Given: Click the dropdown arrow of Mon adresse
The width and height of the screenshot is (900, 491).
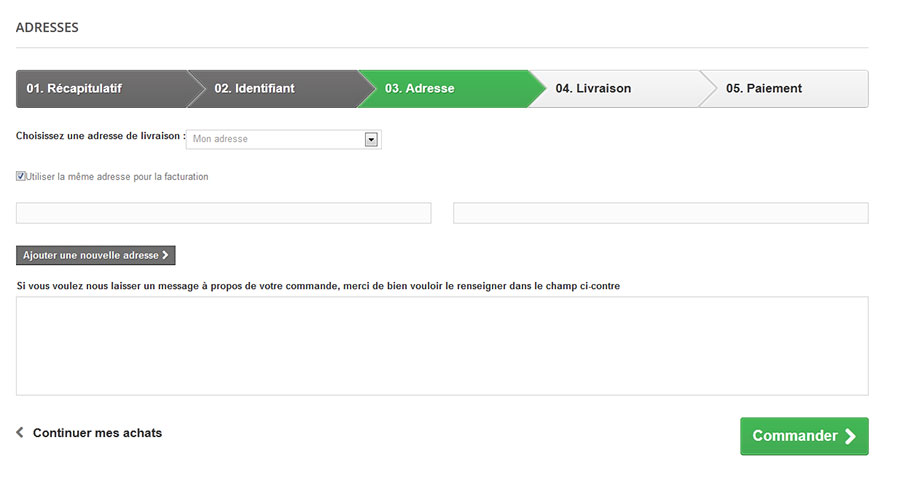Looking at the screenshot, I should click(371, 139).
